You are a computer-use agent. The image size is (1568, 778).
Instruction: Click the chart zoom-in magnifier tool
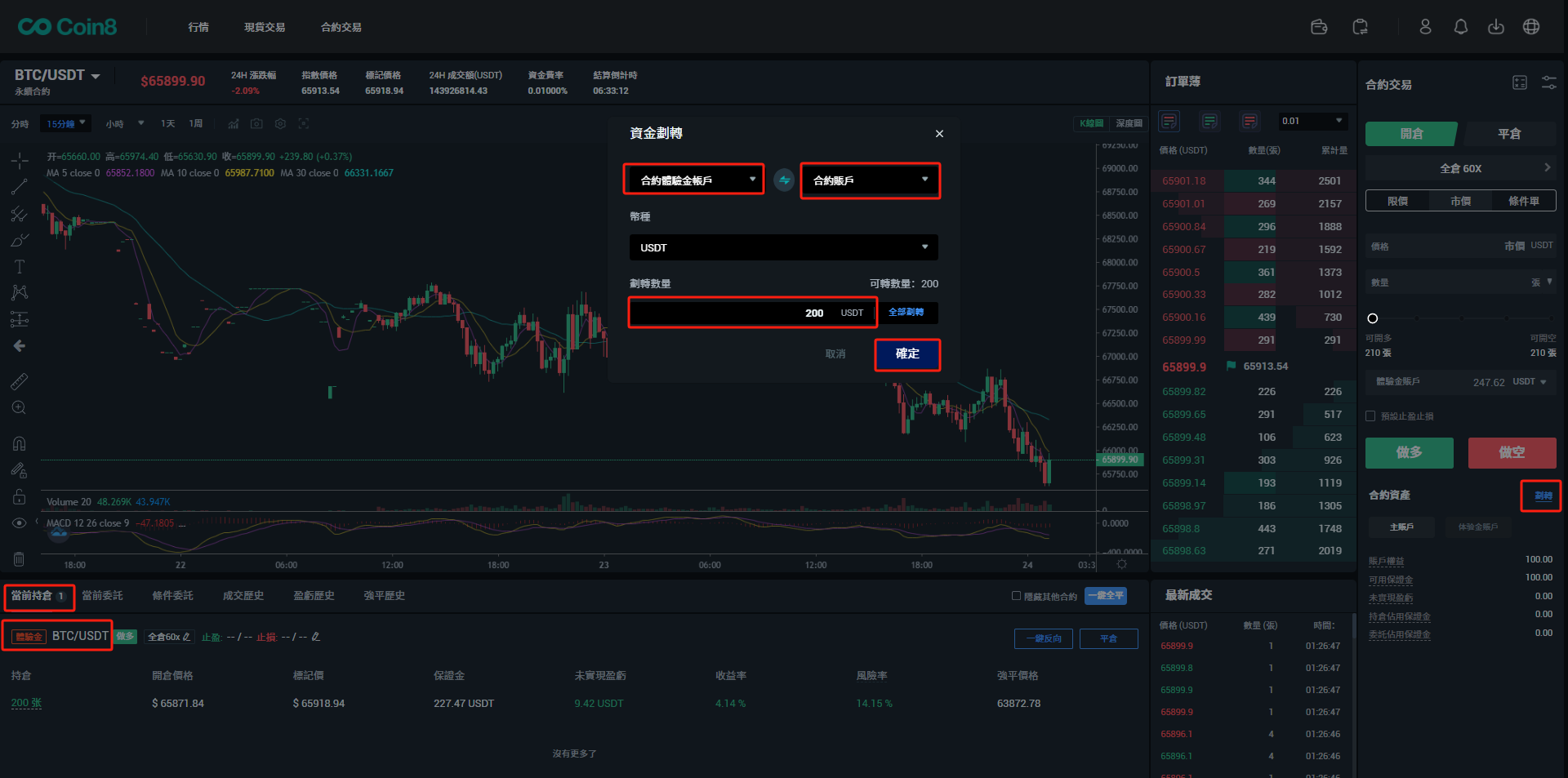pyautogui.click(x=20, y=408)
